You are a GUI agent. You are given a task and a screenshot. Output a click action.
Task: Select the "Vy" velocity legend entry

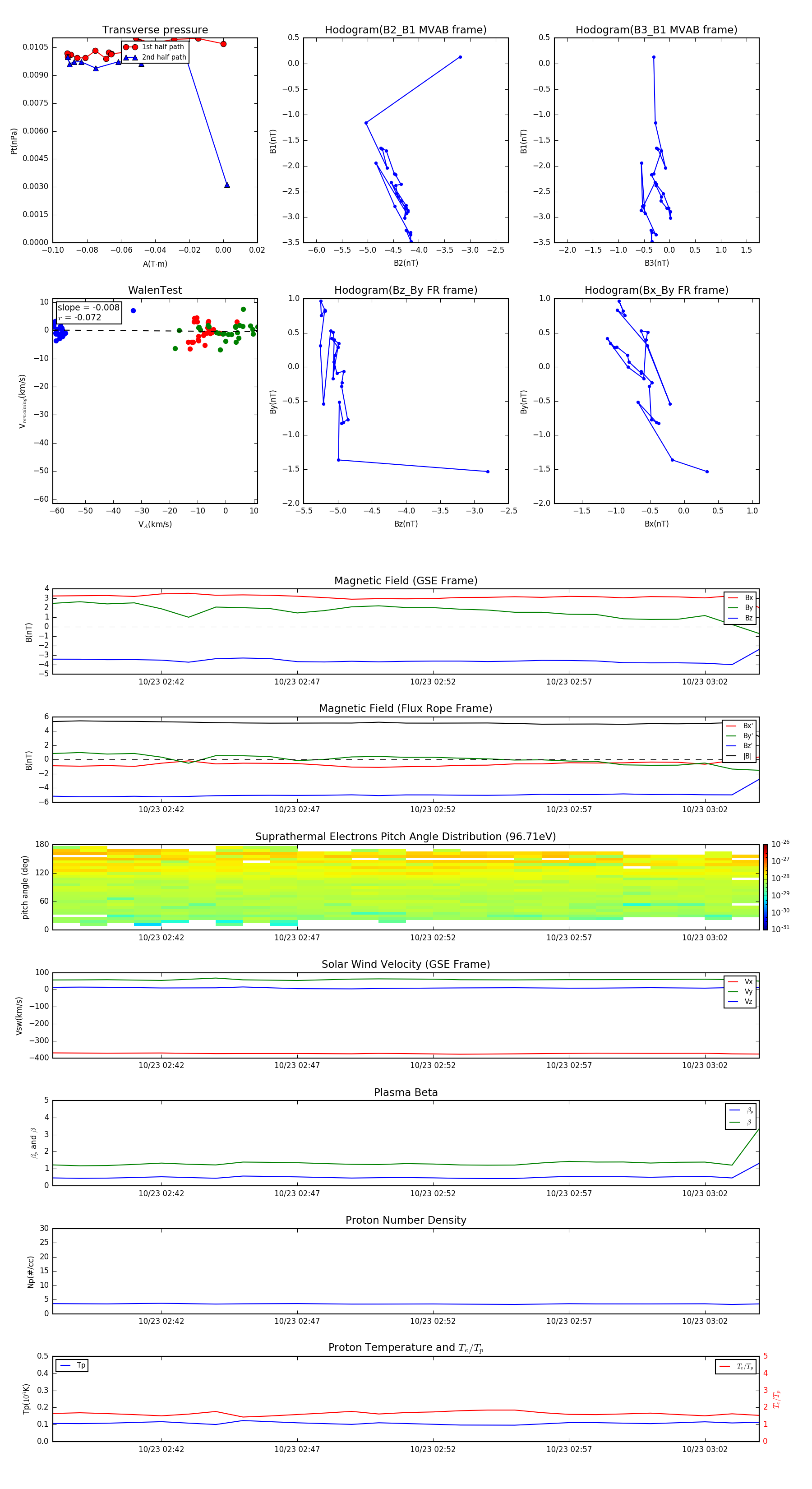point(740,991)
